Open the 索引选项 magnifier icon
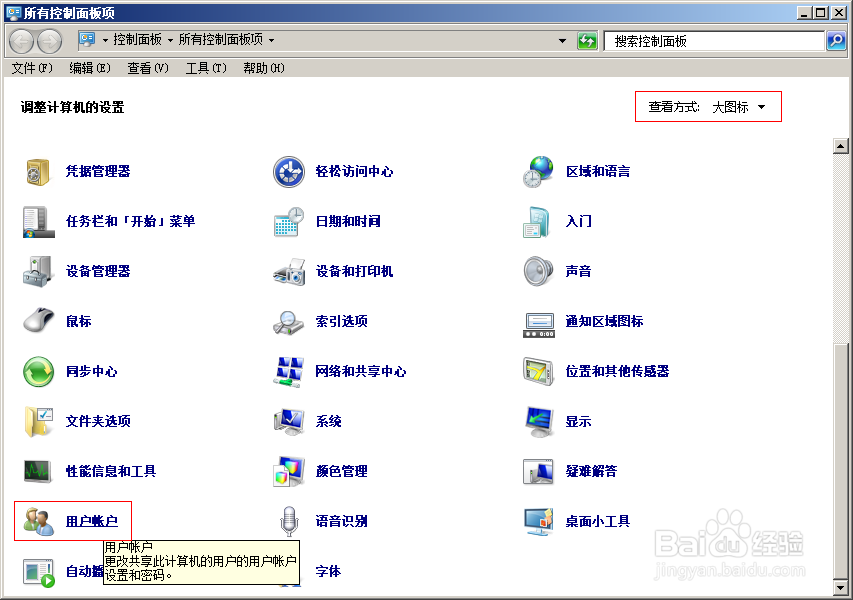The width and height of the screenshot is (853, 600). pyautogui.click(x=288, y=322)
